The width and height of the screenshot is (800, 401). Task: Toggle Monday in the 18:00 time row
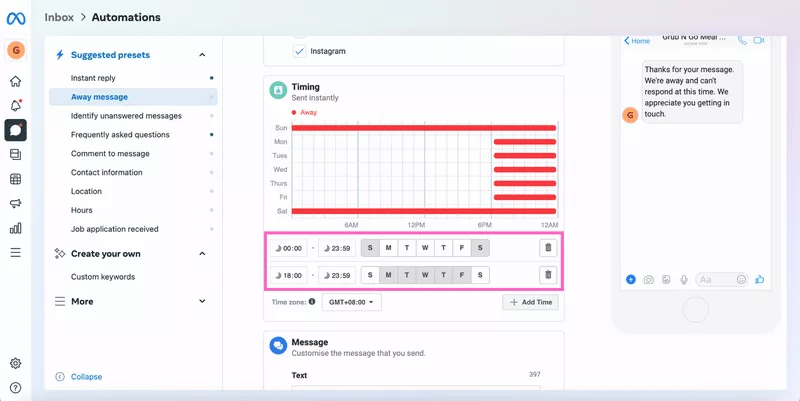coord(388,275)
